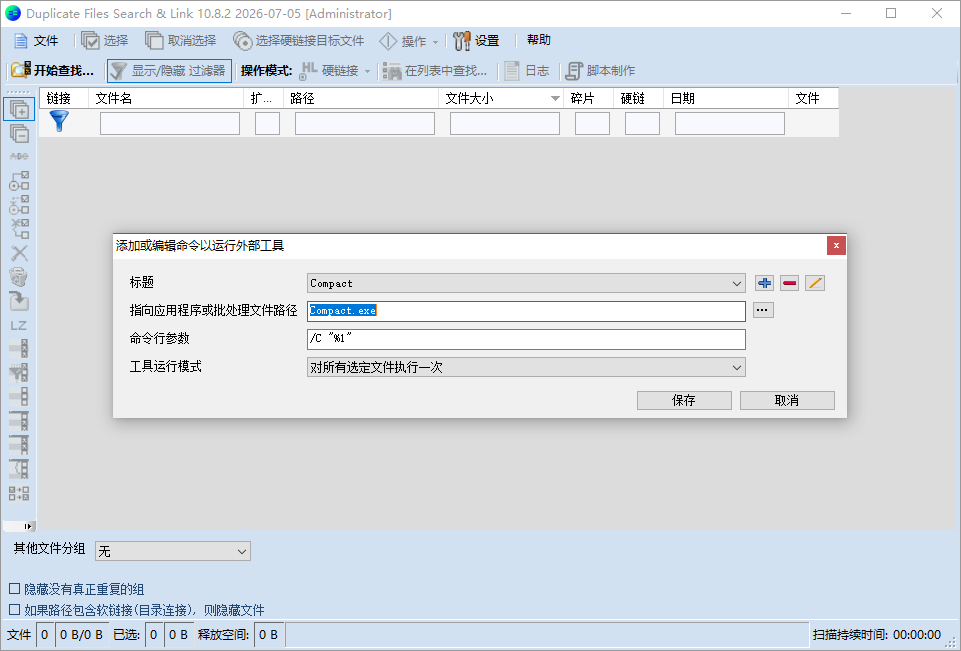Image resolution: width=961 pixels, height=651 pixels.
Task: Click the 取消 button
Action: point(787,400)
